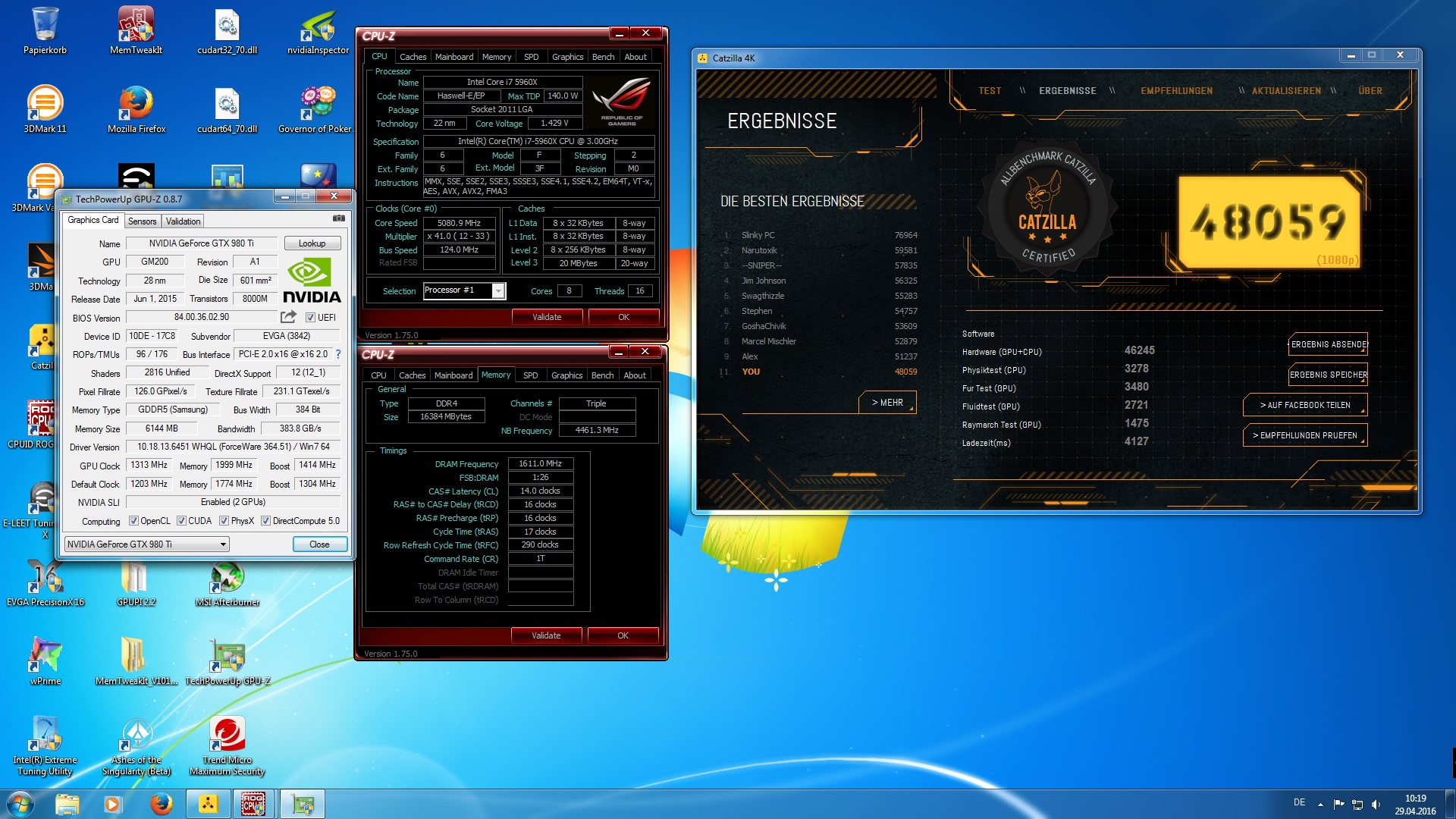Screen dimensions: 1456x819
Task: Launch 3DMark 11 desktop shortcut
Action: [45, 109]
